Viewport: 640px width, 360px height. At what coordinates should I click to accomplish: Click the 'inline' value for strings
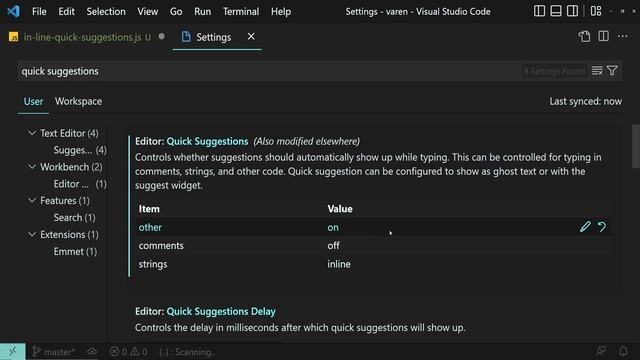pos(339,264)
